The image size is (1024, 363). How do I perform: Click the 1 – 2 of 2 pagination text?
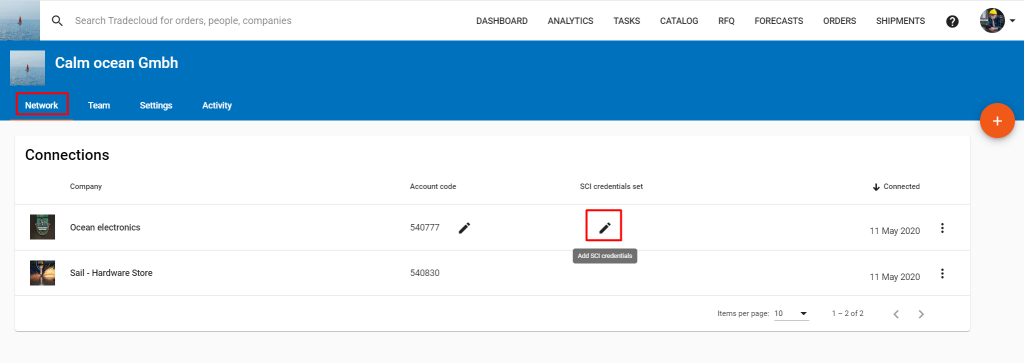[x=848, y=314]
